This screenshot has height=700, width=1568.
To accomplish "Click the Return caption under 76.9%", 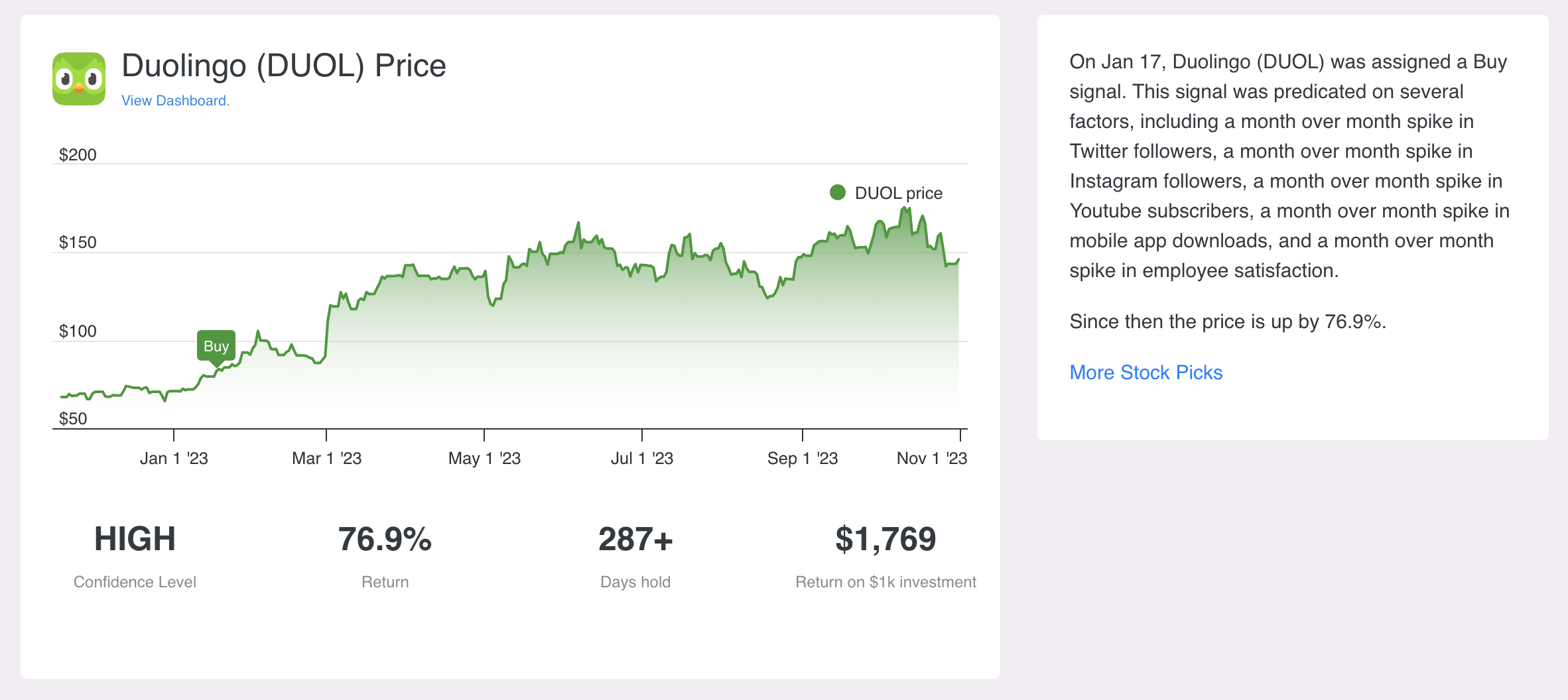I will [385, 582].
